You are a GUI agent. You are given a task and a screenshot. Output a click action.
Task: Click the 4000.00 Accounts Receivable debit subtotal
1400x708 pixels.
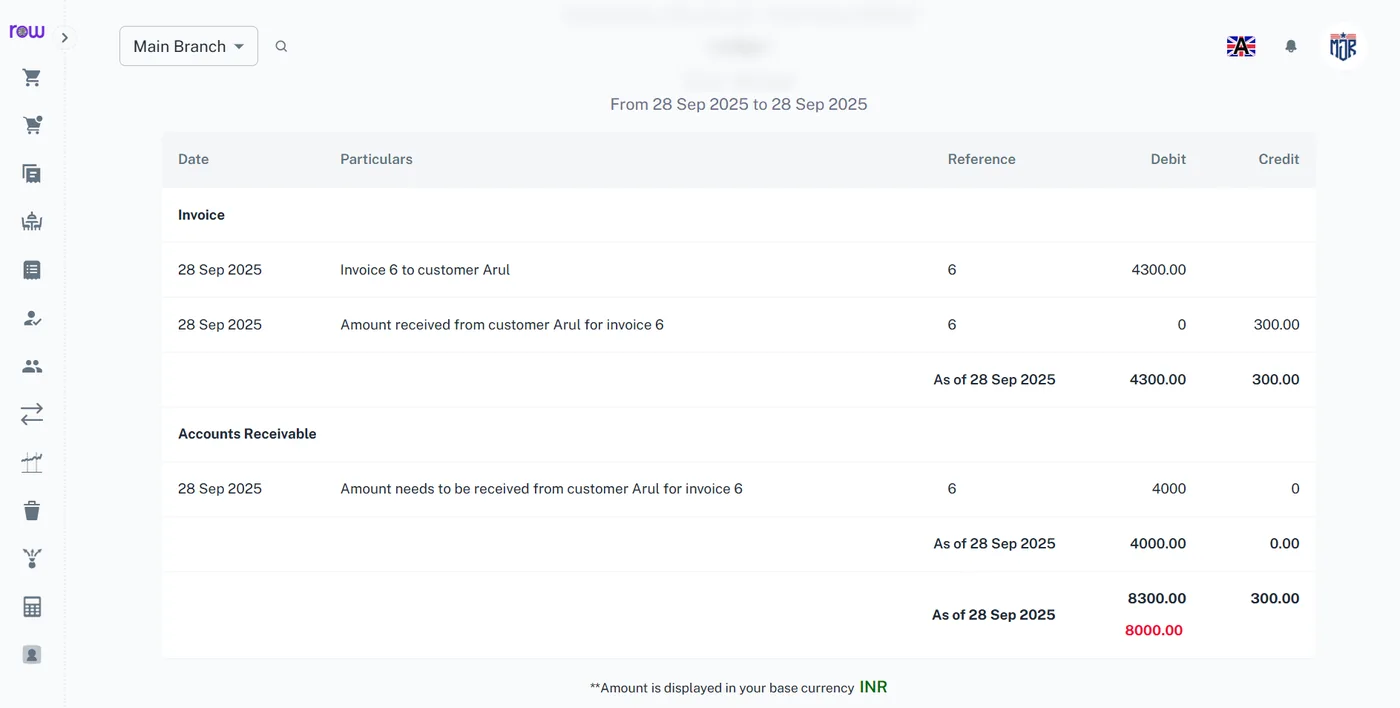(x=1157, y=544)
